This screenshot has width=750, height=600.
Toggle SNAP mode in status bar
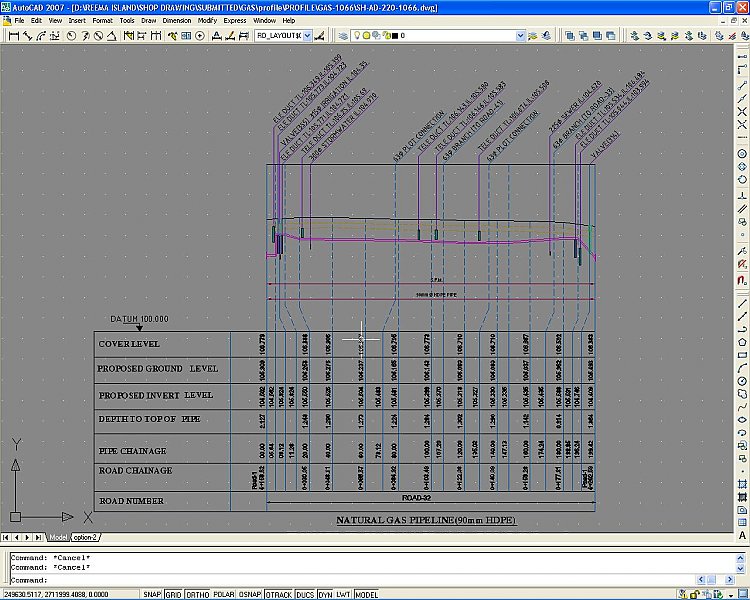pyautogui.click(x=152, y=594)
